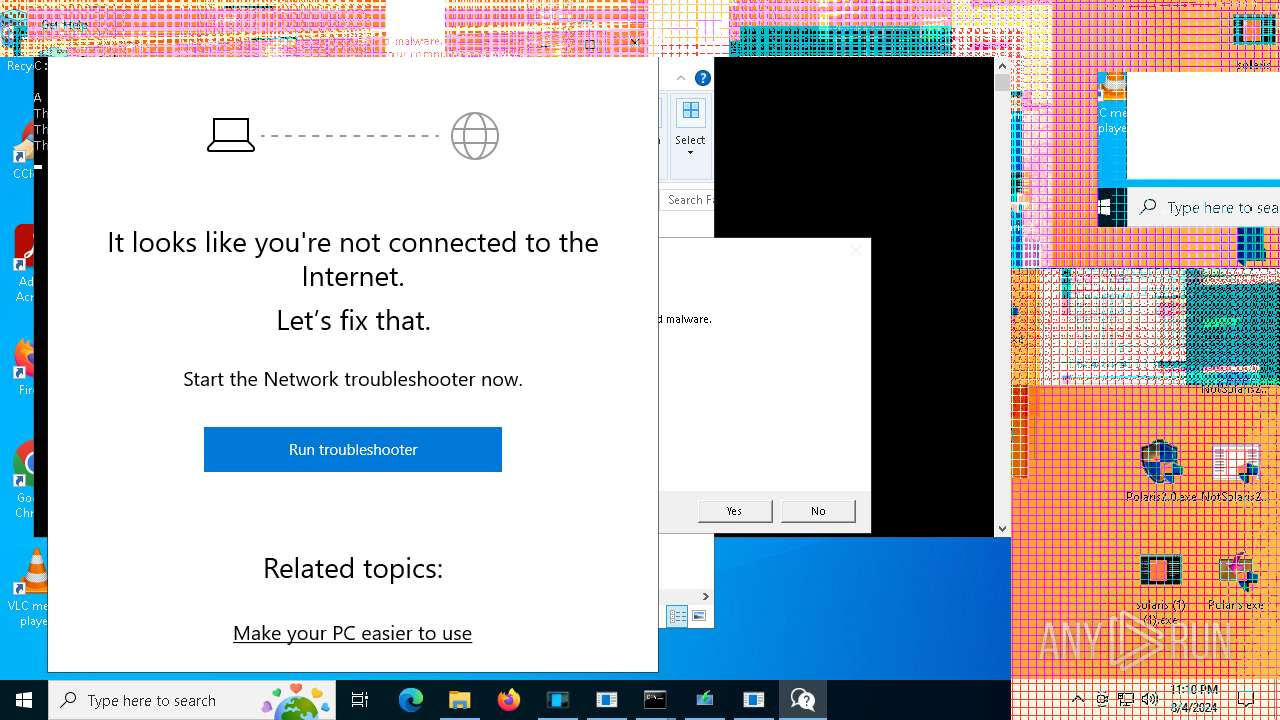Image resolution: width=1280 pixels, height=720 pixels.
Task: Open the Windows Start menu
Action: pyautogui.click(x=24, y=700)
